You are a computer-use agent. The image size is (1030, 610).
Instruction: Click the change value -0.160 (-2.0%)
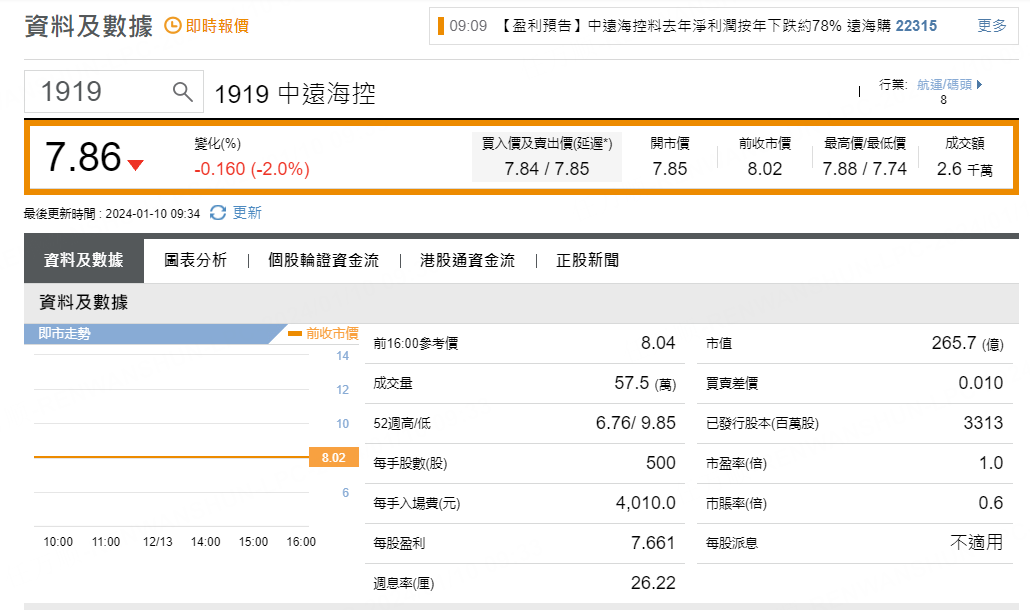252,169
